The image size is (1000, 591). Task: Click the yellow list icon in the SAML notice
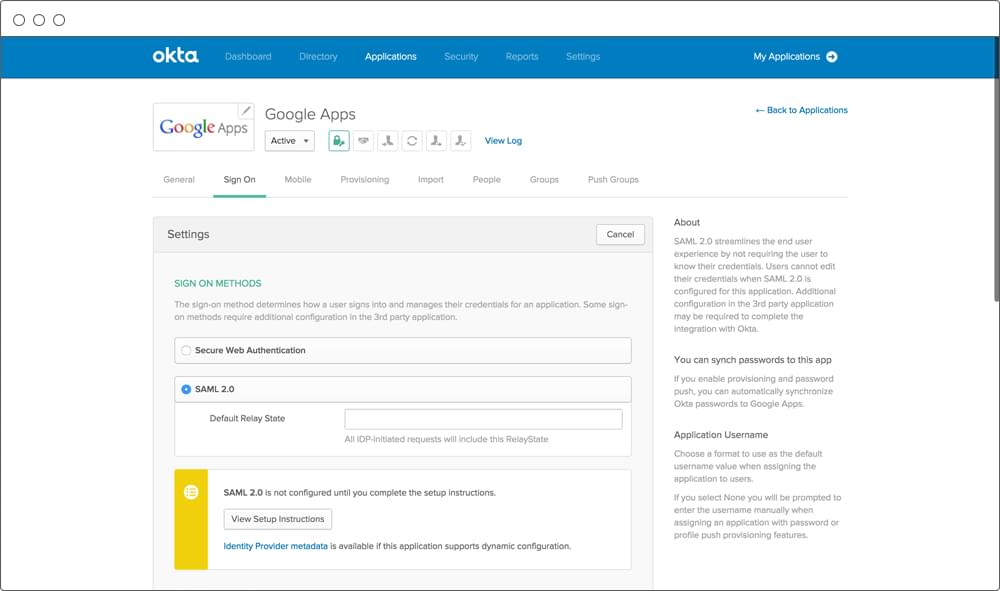pyautogui.click(x=191, y=492)
